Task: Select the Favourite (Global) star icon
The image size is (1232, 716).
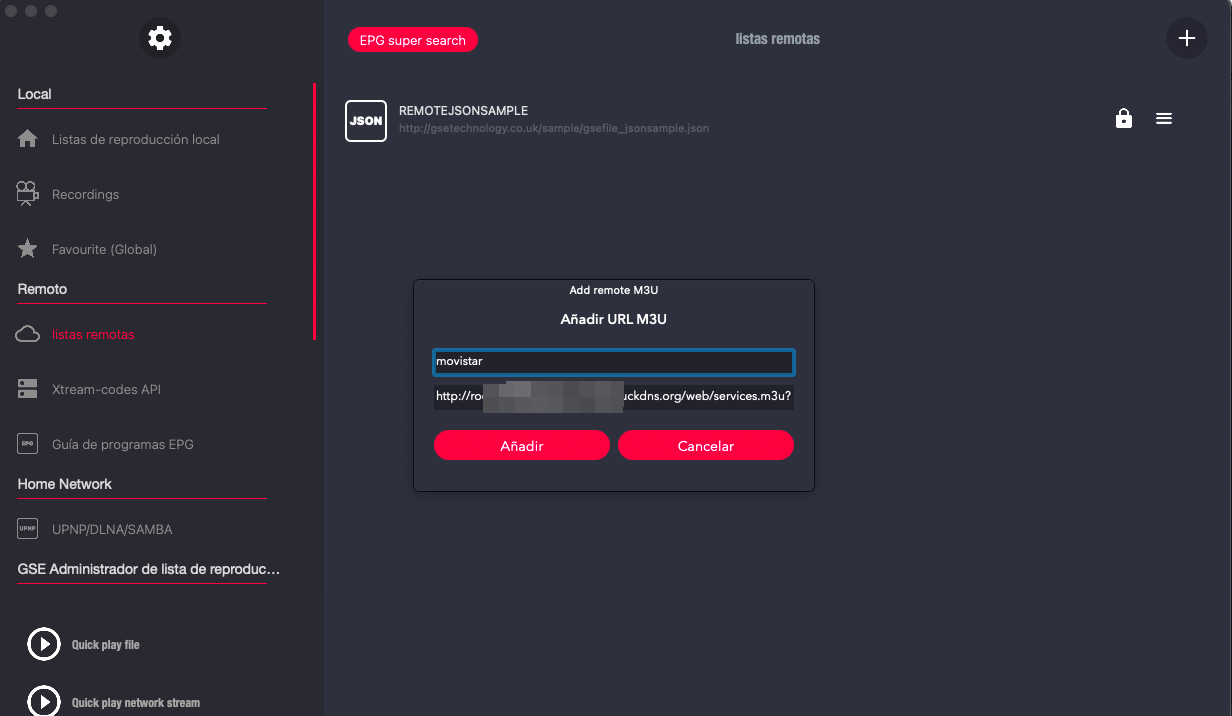Action: (x=28, y=249)
